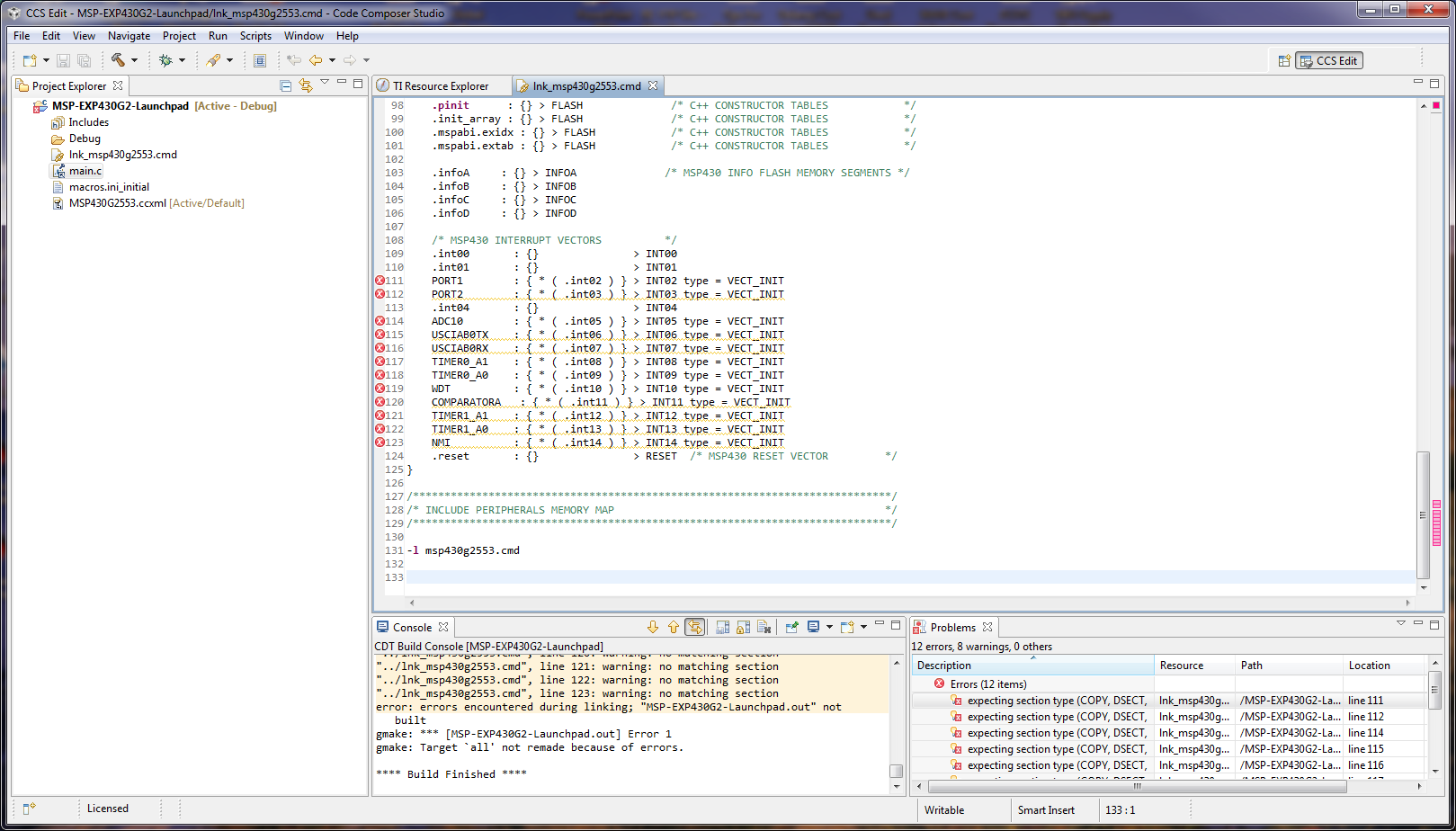Click the Pin Console icon
The height and width of the screenshot is (831, 1456).
pos(791,627)
